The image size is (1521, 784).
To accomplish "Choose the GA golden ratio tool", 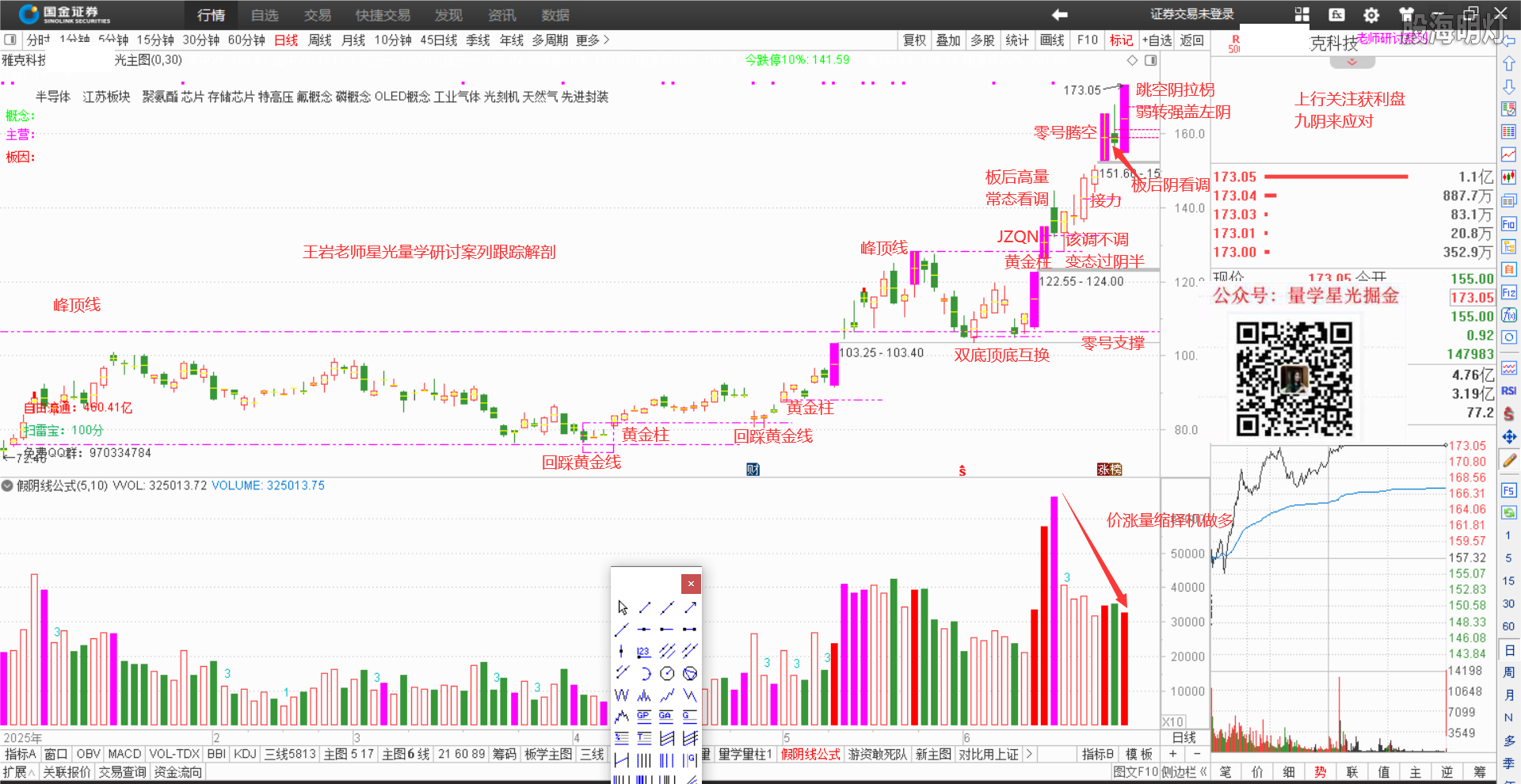I will click(666, 716).
